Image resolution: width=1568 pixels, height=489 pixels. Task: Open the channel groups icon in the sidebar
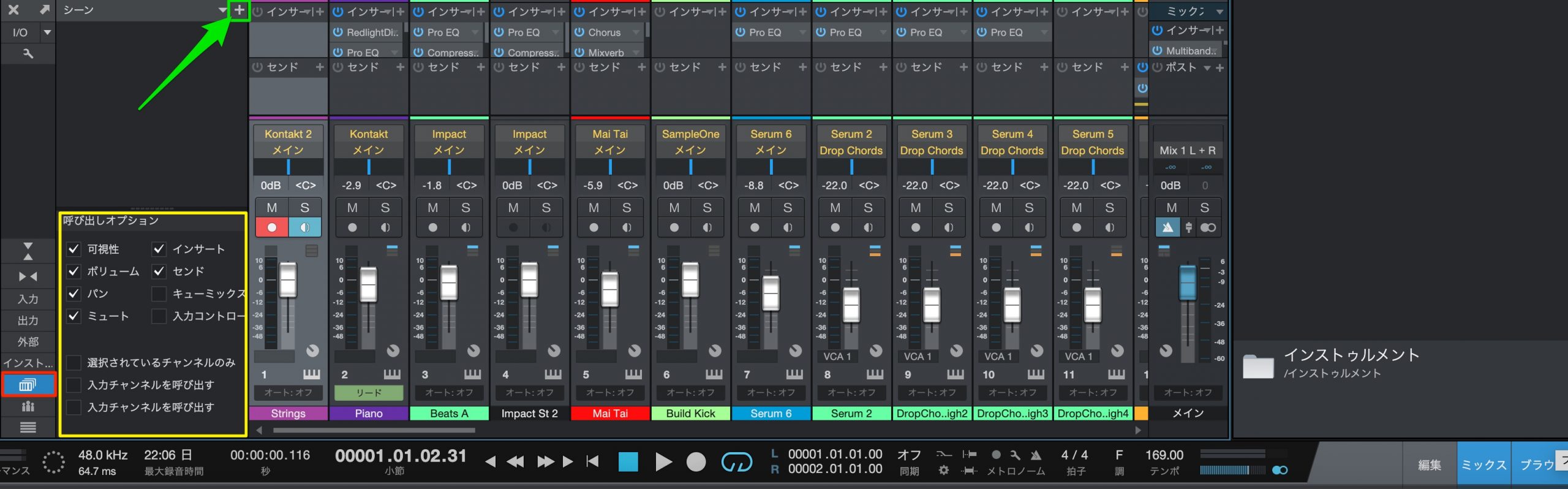[28, 406]
